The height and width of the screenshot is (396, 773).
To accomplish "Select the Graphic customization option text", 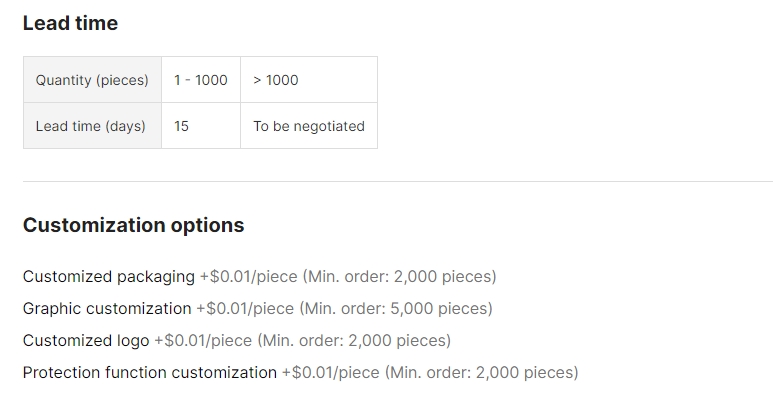I will pyautogui.click(x=107, y=309).
